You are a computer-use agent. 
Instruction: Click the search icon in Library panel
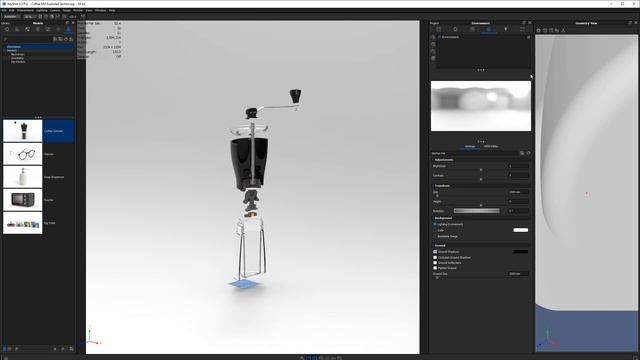tap(5, 39)
